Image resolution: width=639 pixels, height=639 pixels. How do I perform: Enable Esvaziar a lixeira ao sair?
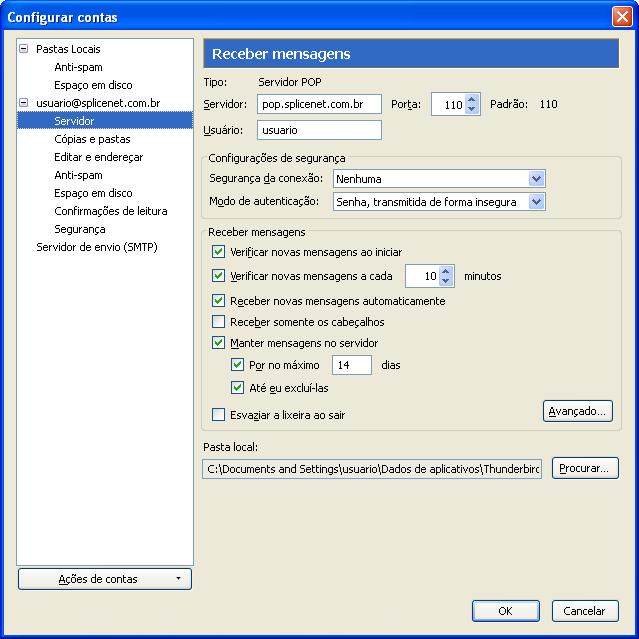[x=218, y=414]
